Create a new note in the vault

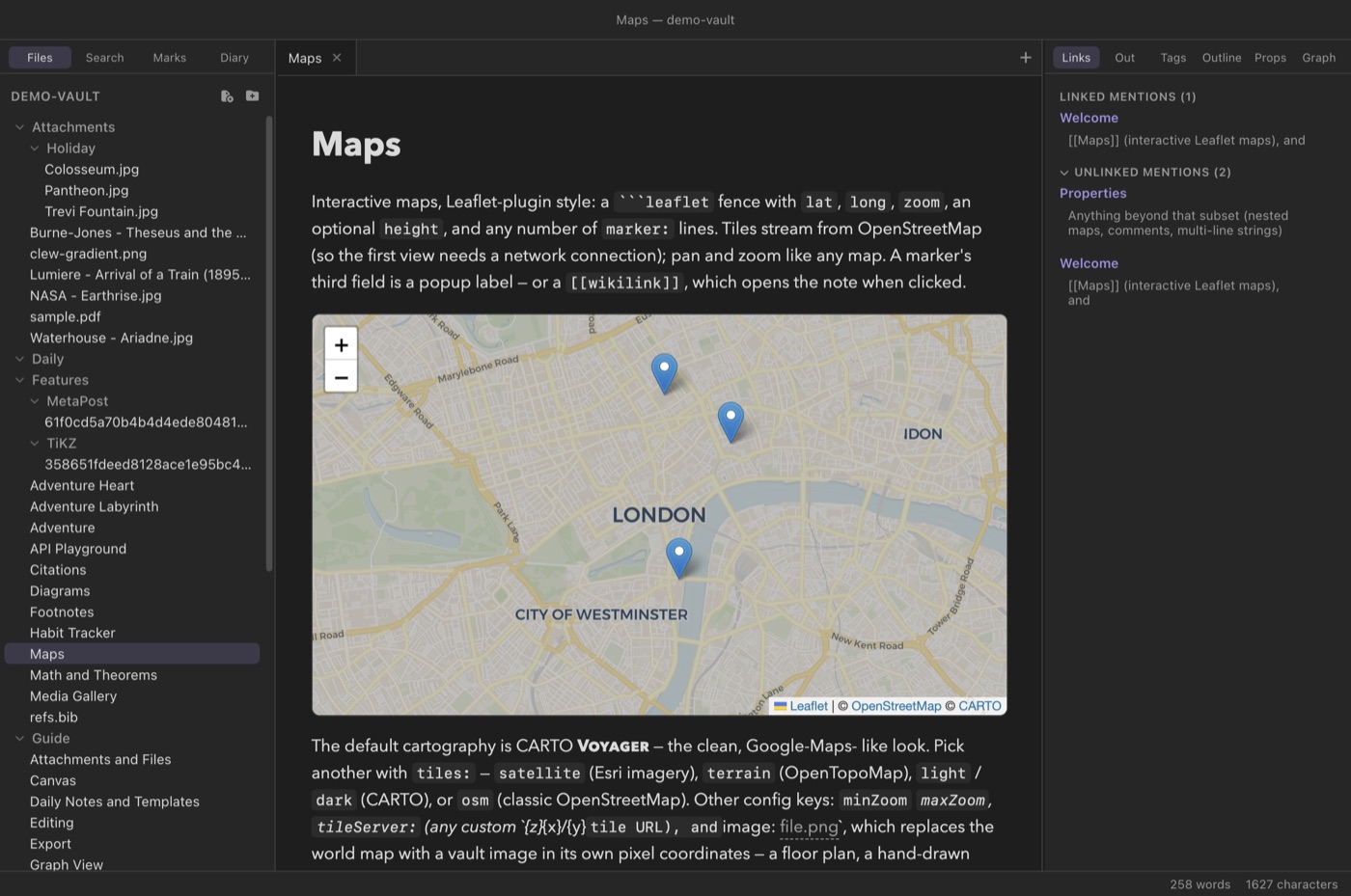(x=227, y=96)
